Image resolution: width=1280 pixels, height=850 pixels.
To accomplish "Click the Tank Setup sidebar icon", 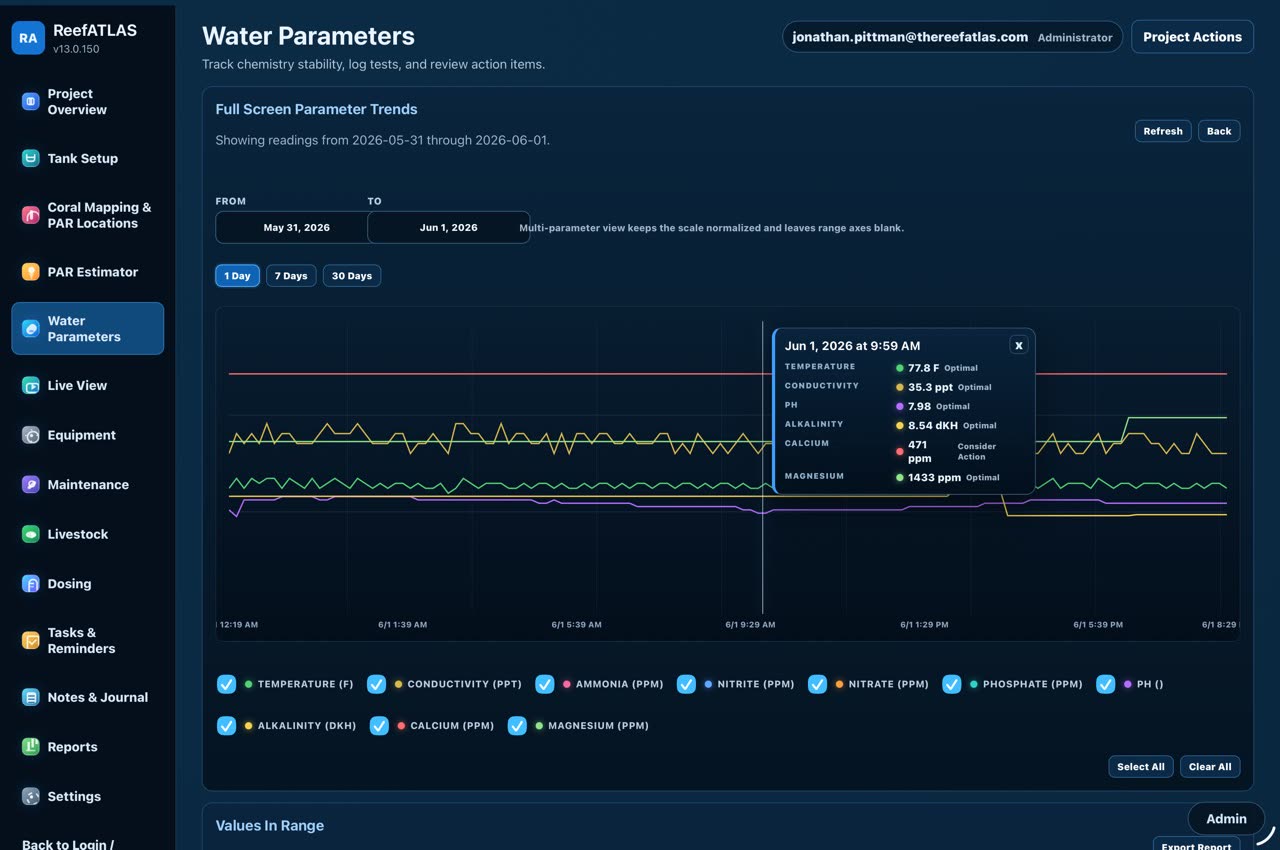I will coord(31,158).
